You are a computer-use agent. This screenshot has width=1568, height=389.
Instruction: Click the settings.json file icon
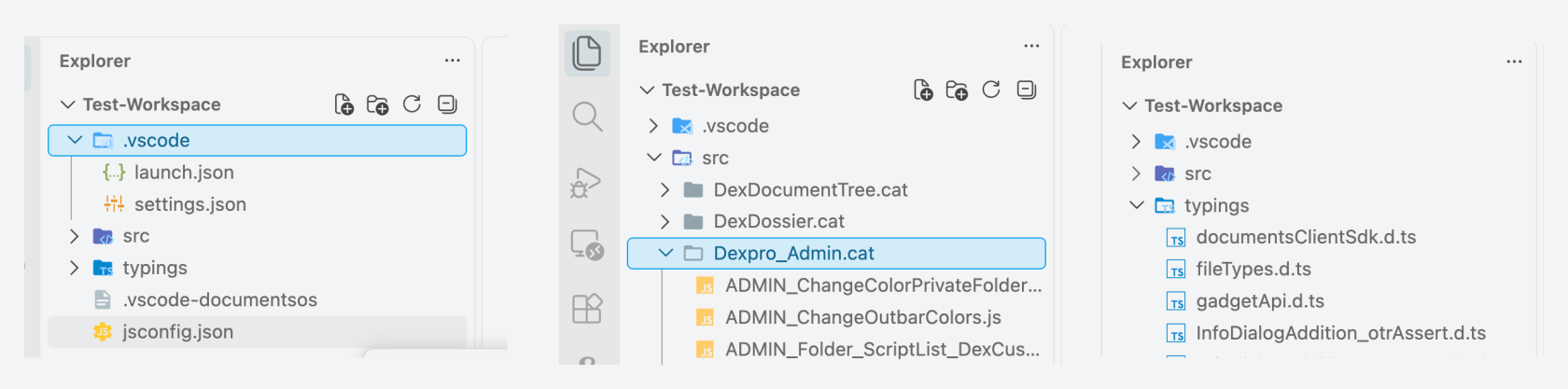114,204
